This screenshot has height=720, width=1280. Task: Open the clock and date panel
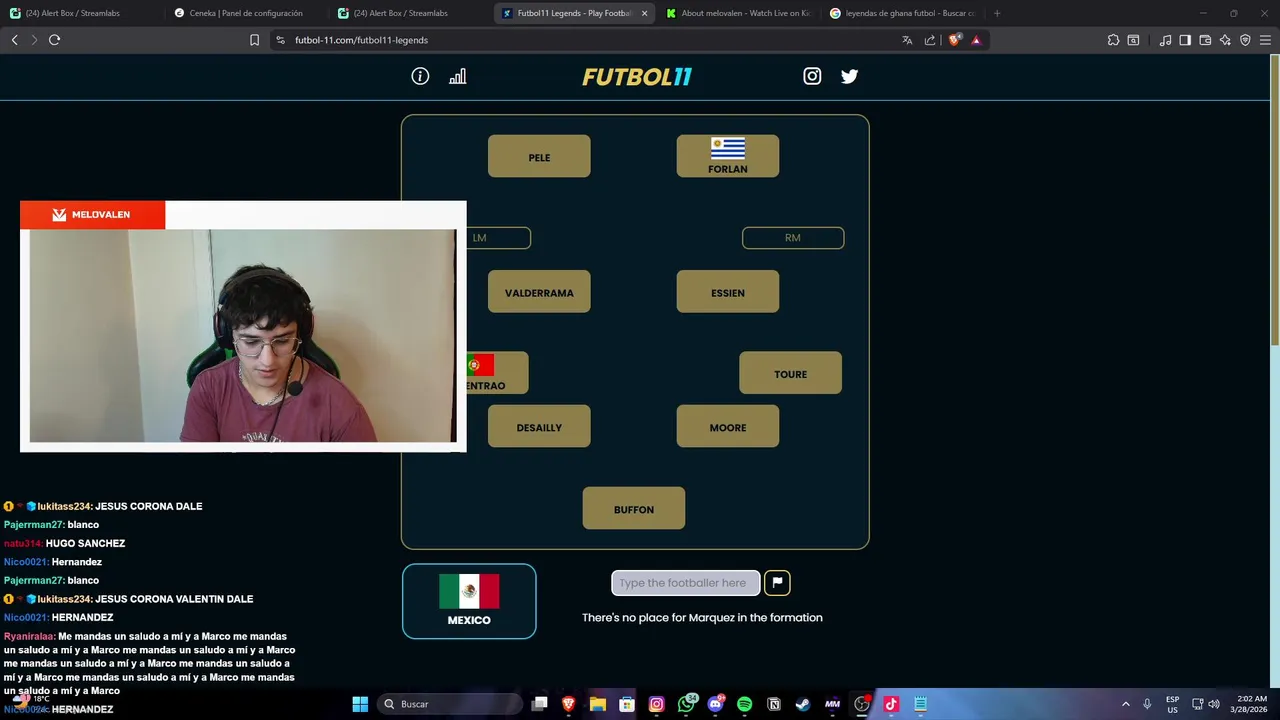point(1251,704)
